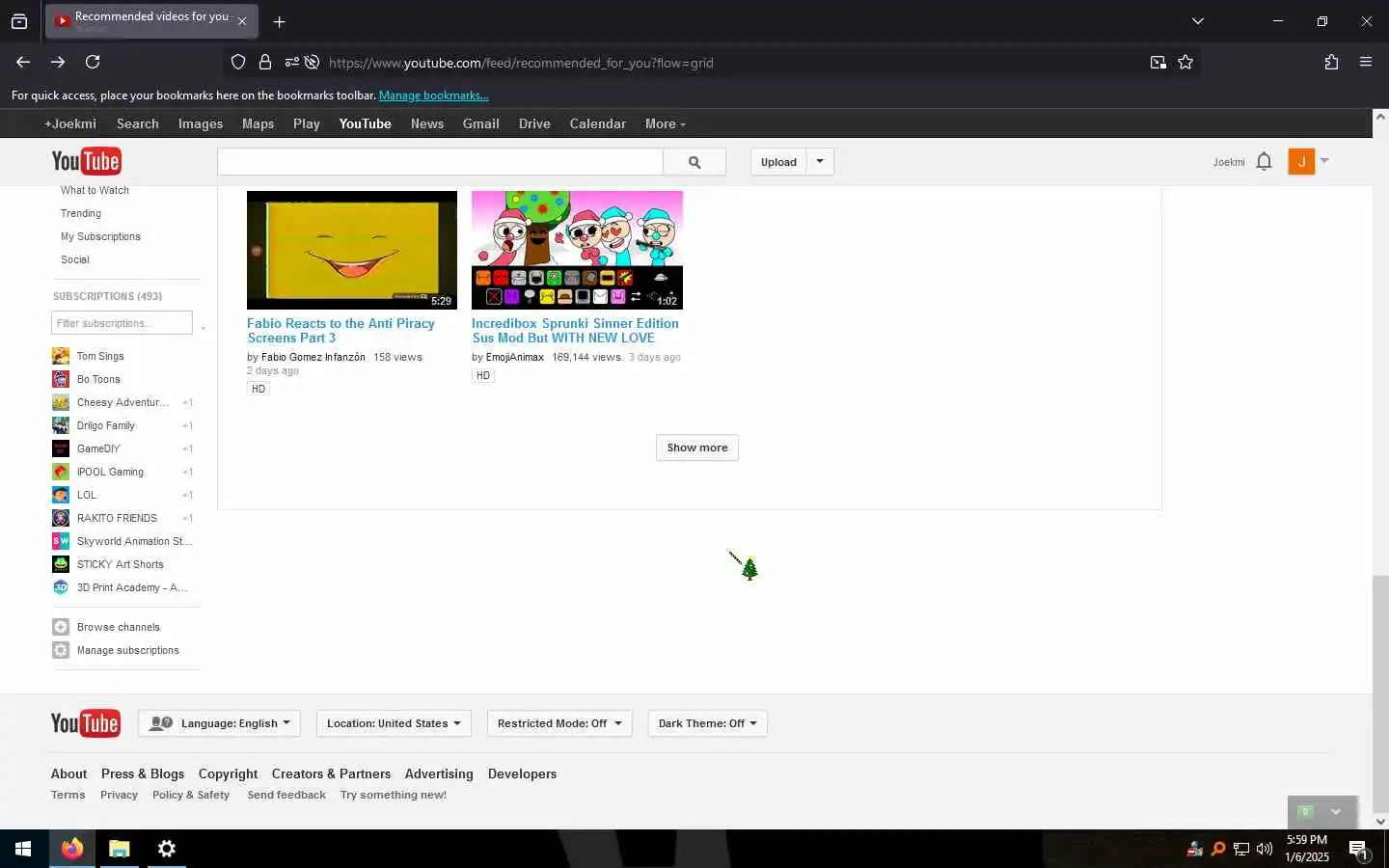This screenshot has height=868, width=1389.
Task: Open File Explorer from the taskbar
Action: (120, 849)
